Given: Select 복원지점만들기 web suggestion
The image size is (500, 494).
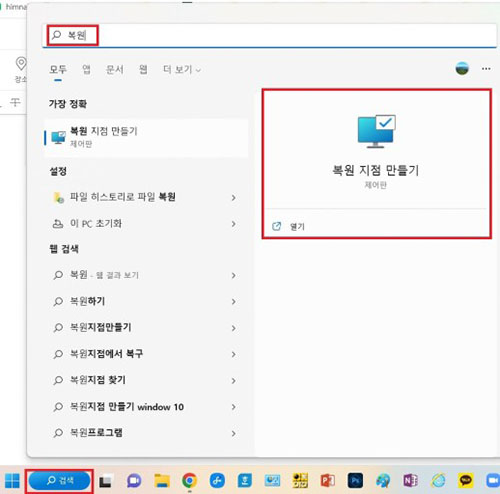Looking at the screenshot, I should [x=146, y=328].
